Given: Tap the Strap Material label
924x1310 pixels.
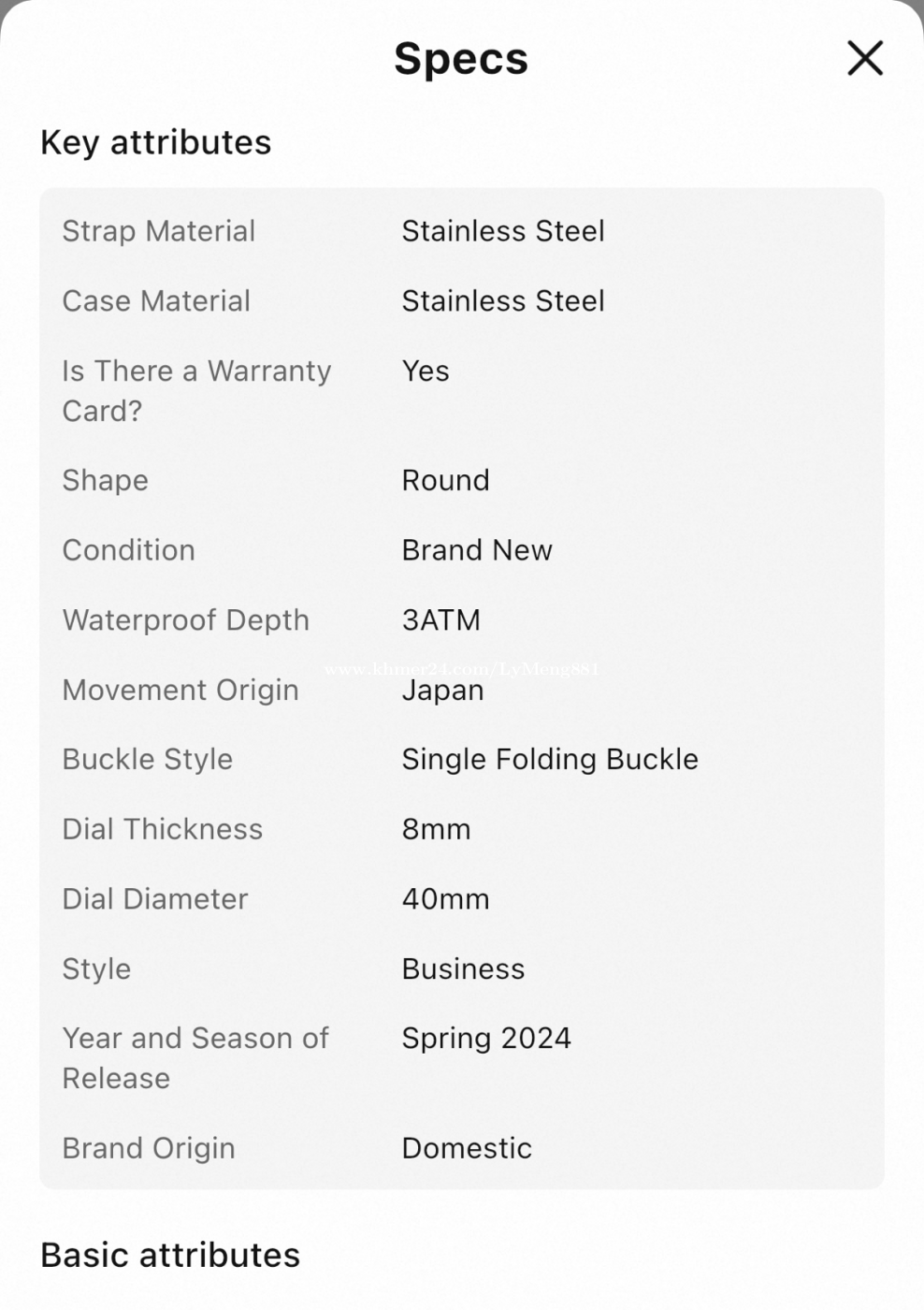Looking at the screenshot, I should 158,231.
